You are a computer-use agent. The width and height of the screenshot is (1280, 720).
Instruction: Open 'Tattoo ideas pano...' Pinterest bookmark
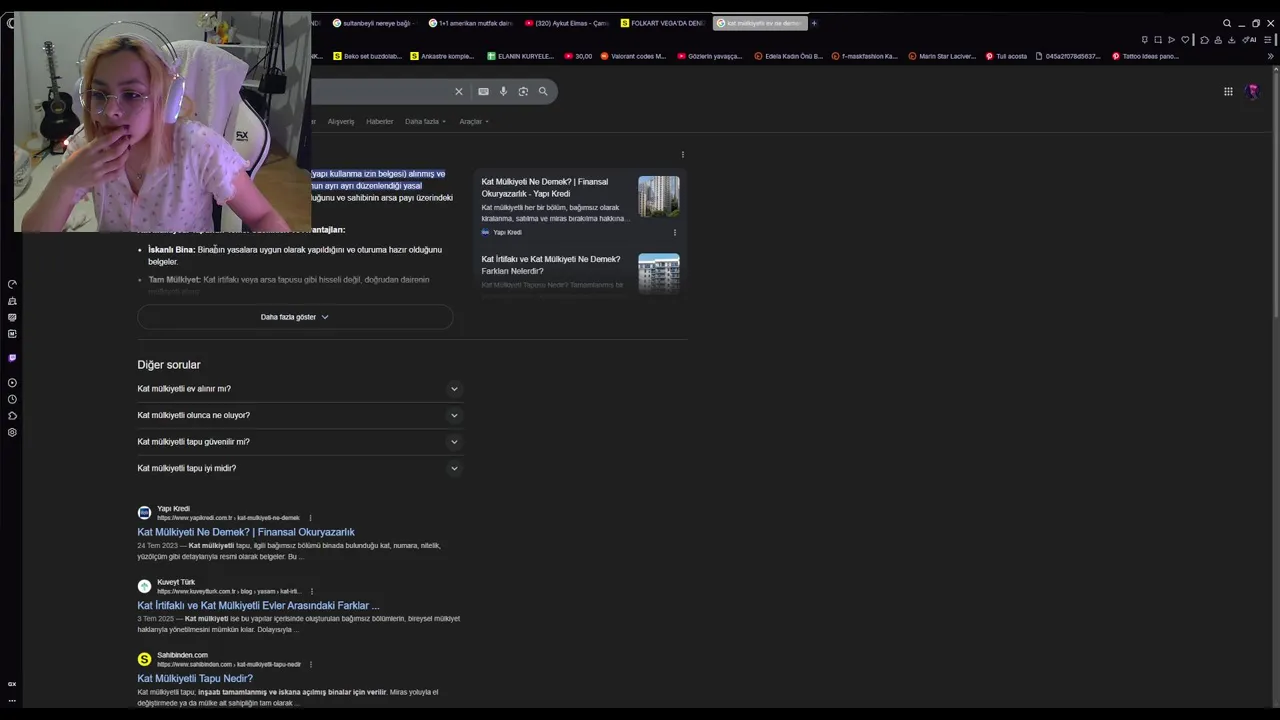pos(1145,56)
